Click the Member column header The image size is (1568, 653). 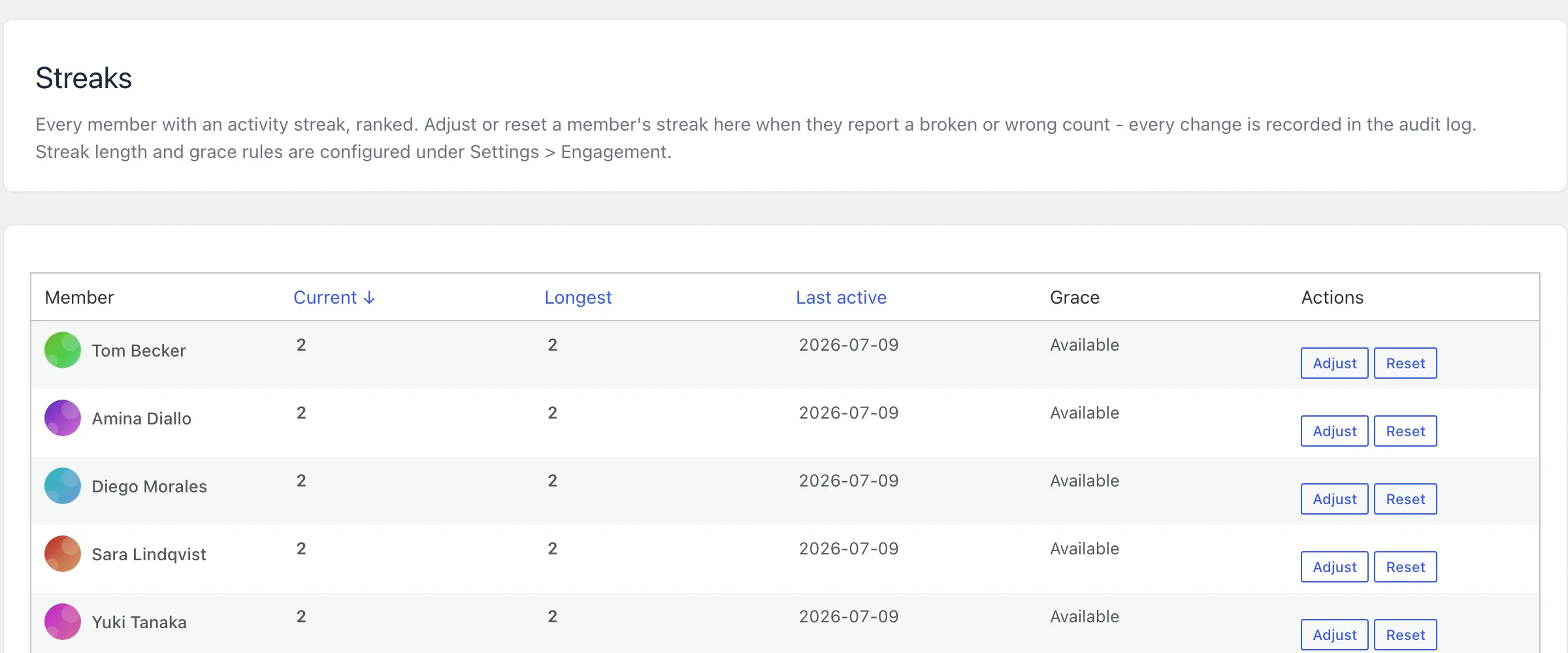point(79,298)
